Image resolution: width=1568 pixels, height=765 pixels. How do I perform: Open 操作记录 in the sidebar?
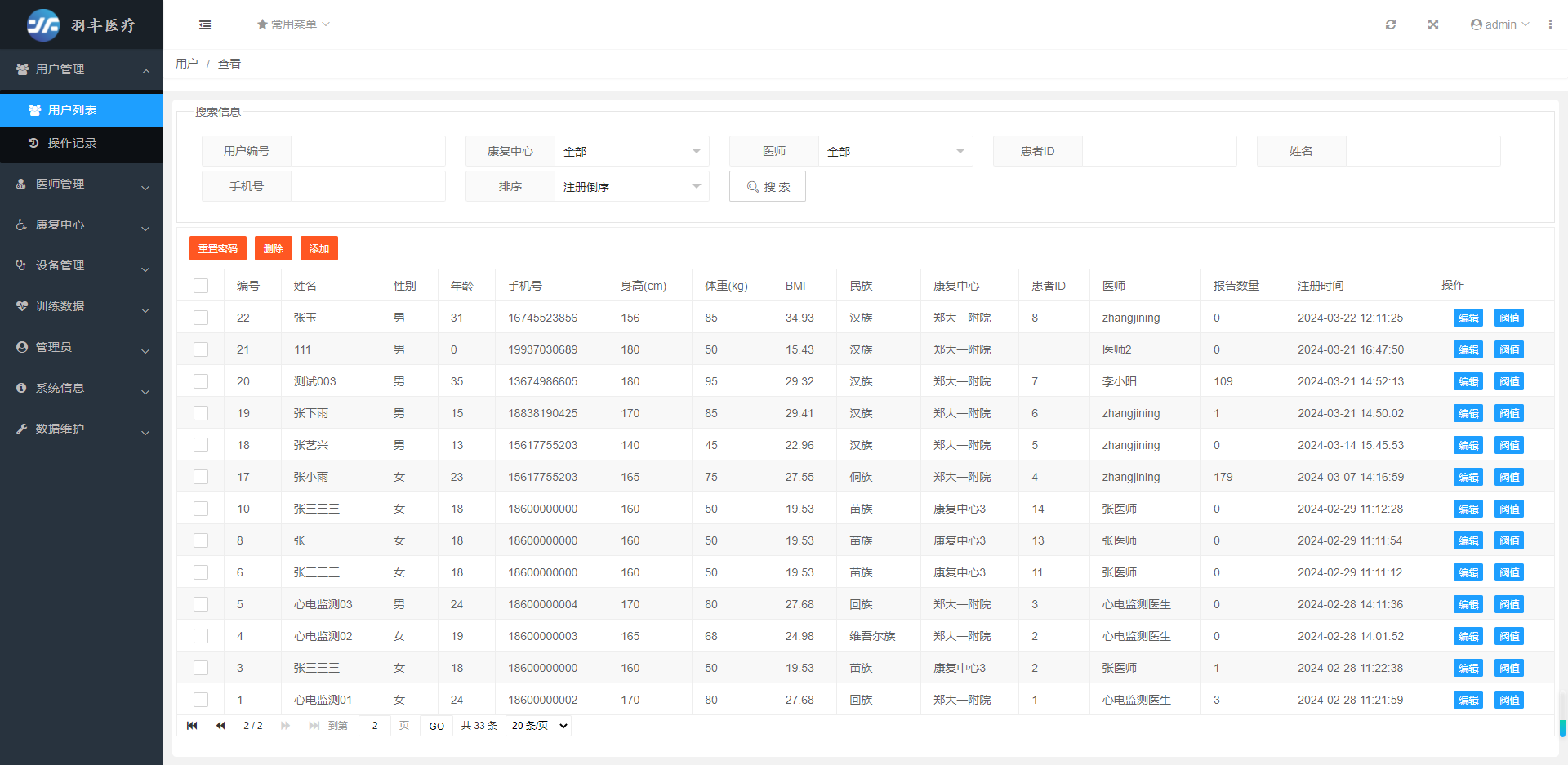(72, 143)
